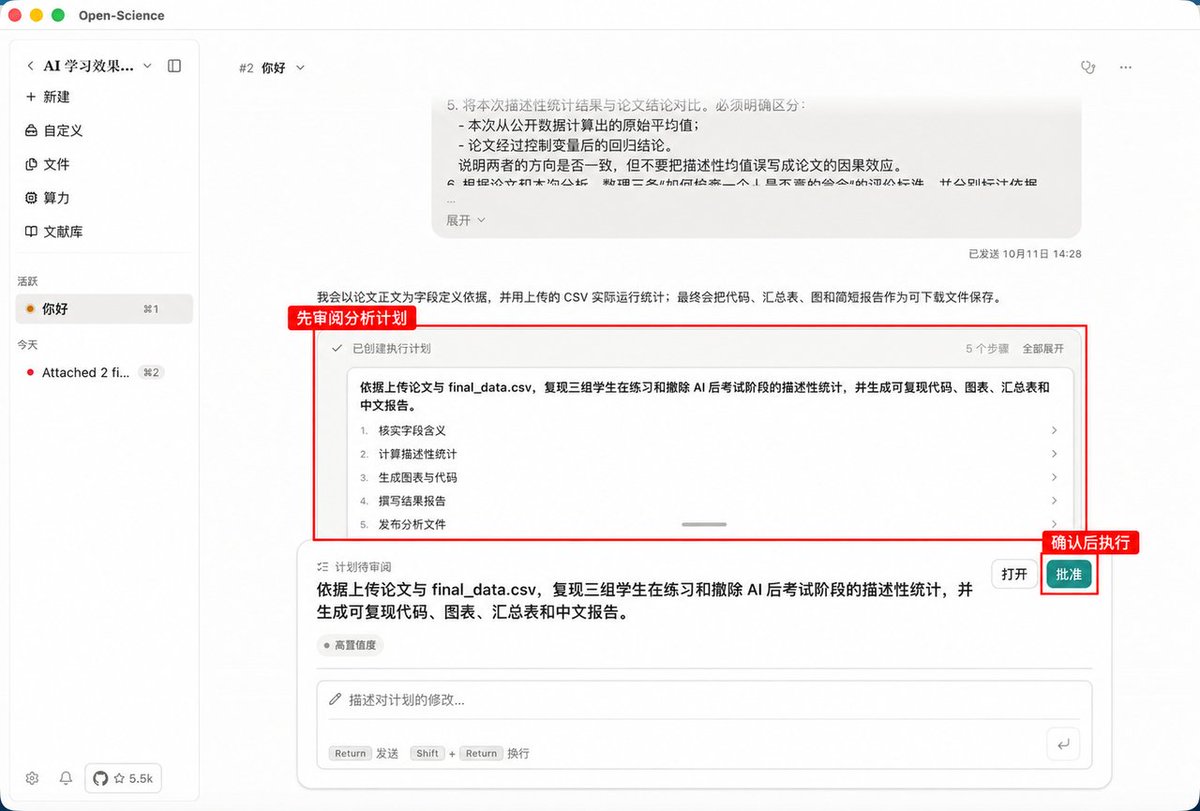1200x811 pixels.
Task: Expand all plan steps with 全部展开
Action: coord(1043,349)
